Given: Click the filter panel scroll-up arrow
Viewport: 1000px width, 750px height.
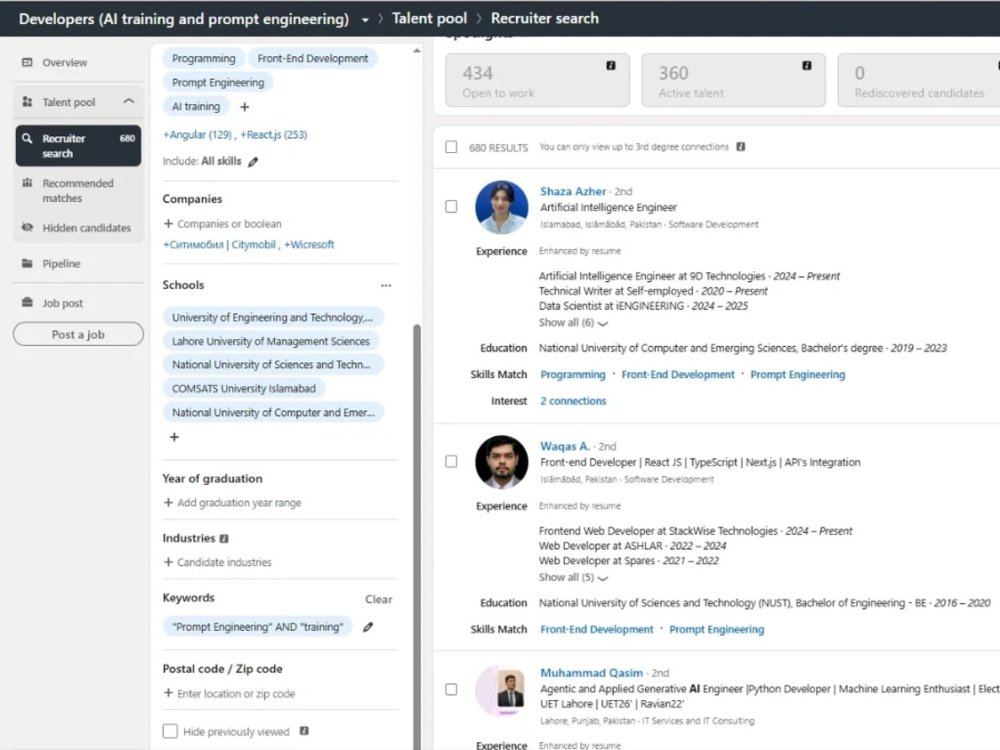Looking at the screenshot, I should tap(417, 50).
